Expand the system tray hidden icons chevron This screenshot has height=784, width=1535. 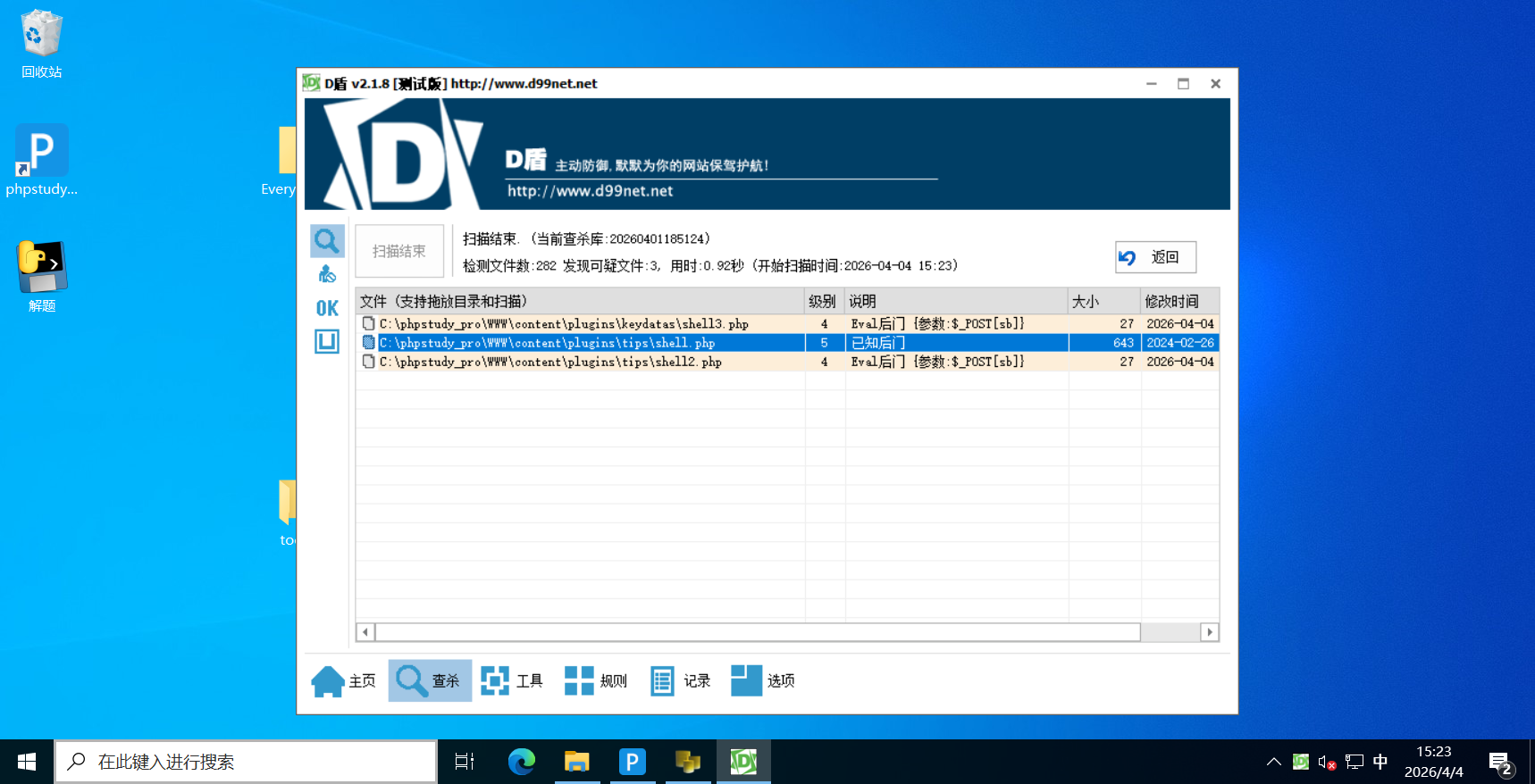1274,762
